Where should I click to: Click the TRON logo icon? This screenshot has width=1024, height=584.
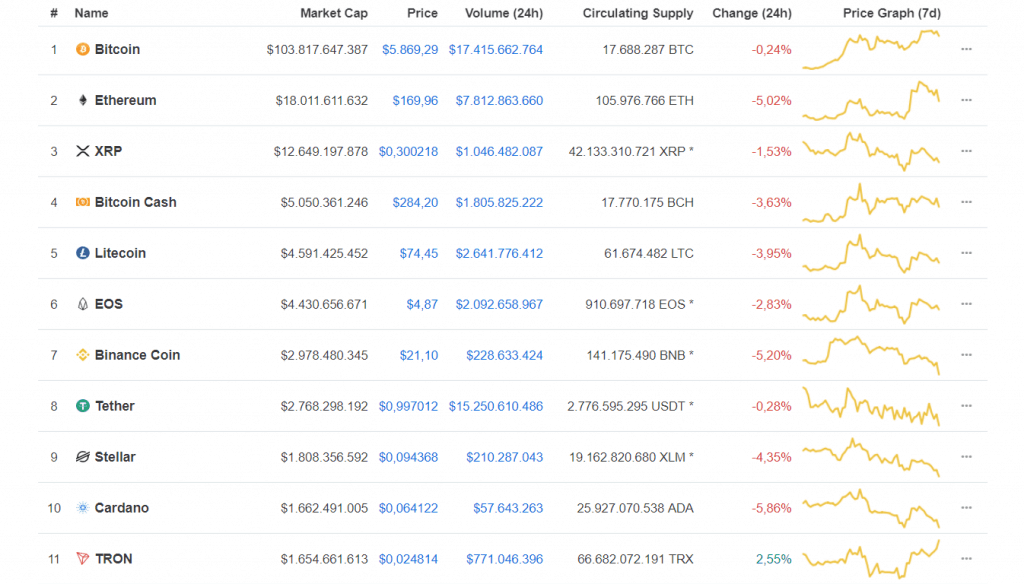82,559
